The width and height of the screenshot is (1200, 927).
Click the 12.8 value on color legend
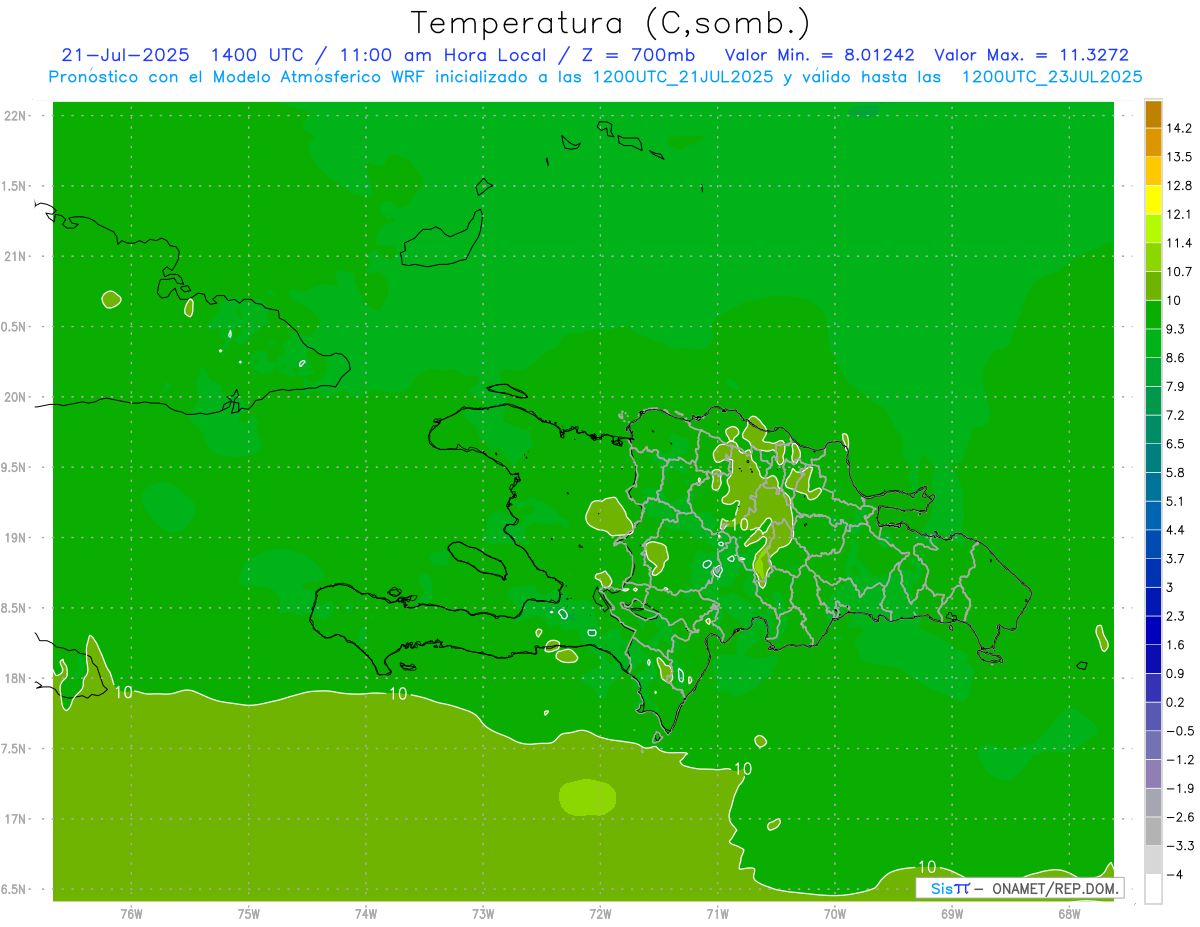tap(1180, 185)
